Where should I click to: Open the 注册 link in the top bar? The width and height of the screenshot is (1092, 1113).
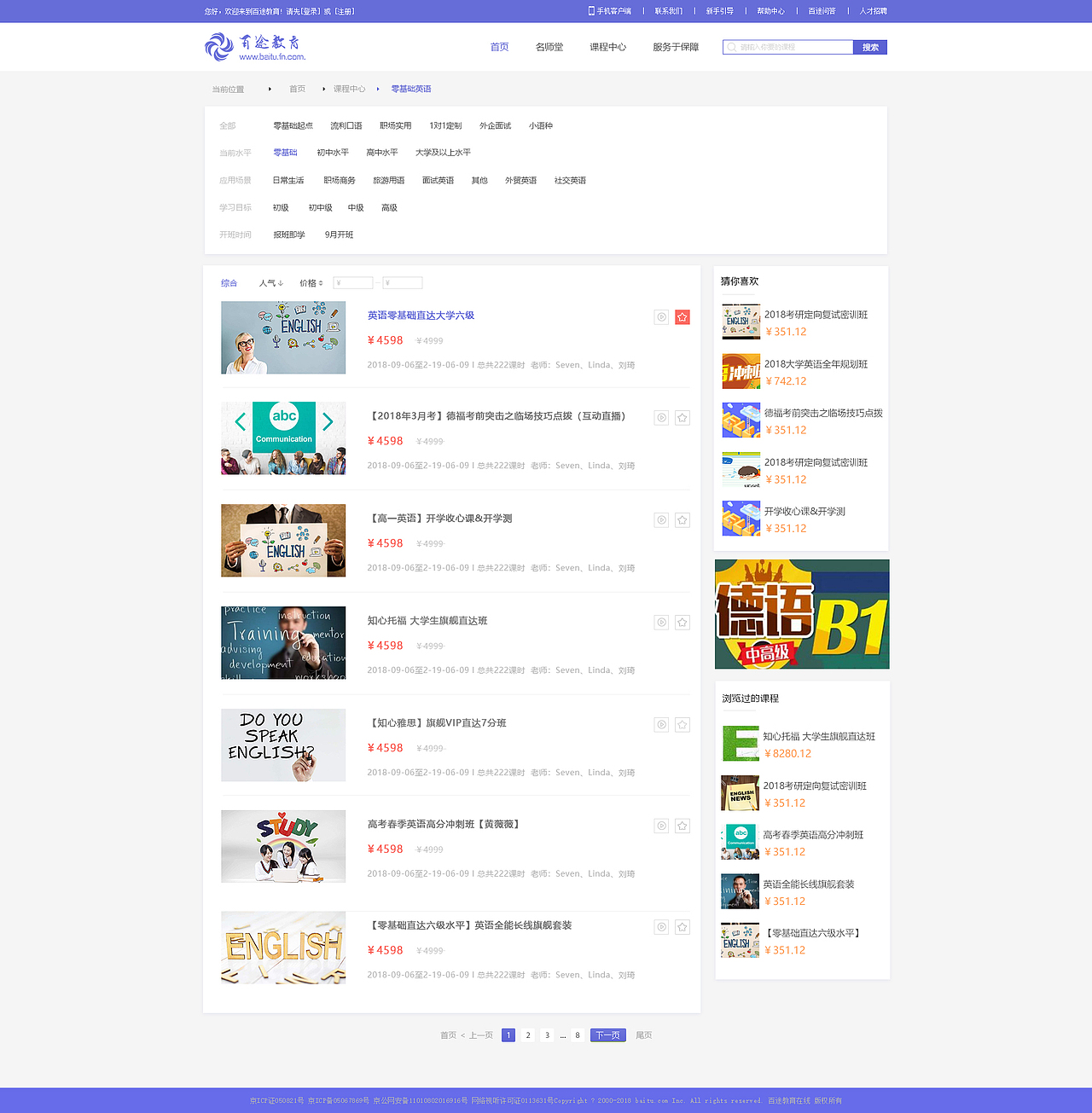tap(345, 11)
